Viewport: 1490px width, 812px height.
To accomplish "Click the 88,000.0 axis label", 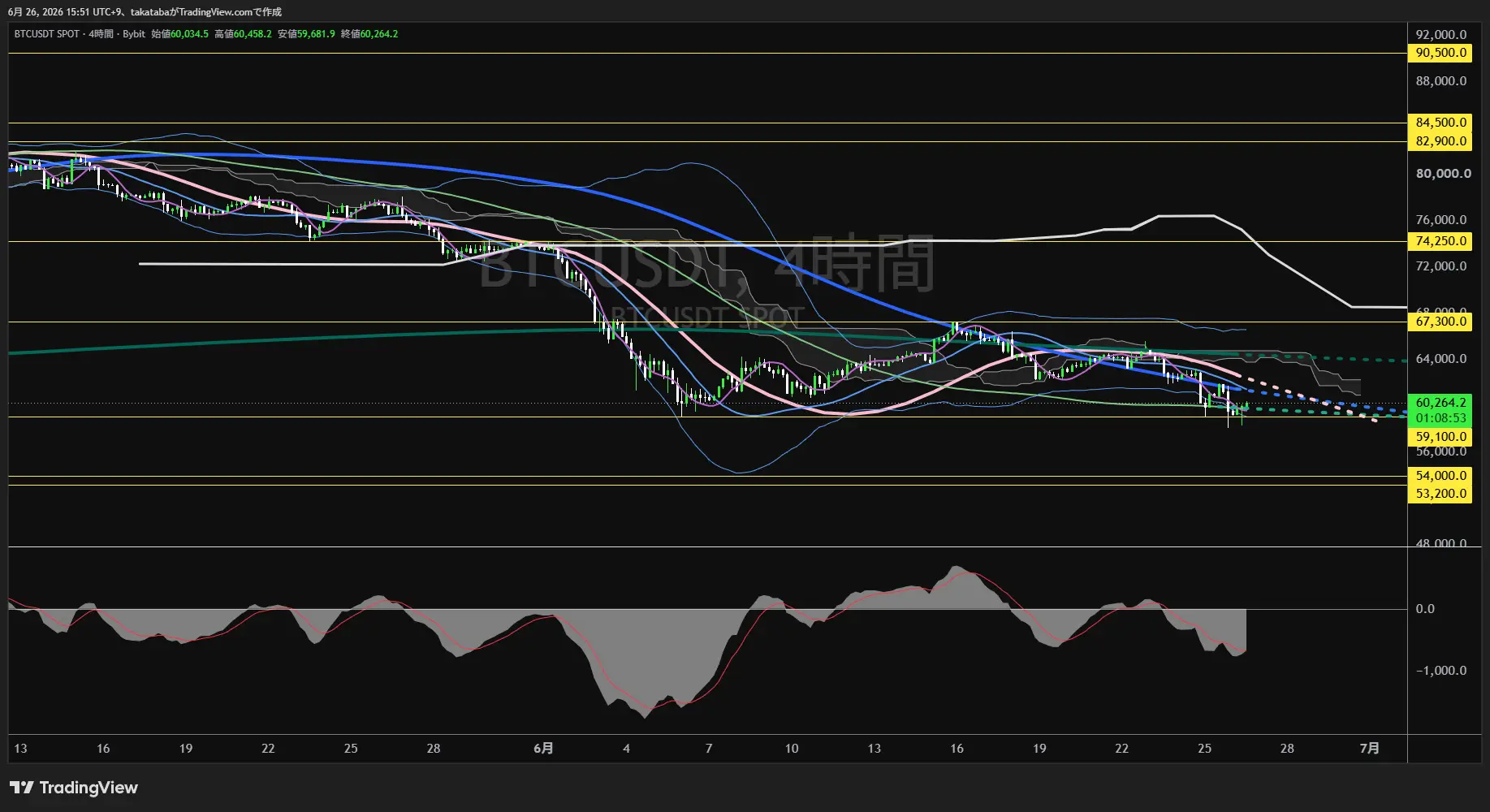I will (x=1441, y=81).
